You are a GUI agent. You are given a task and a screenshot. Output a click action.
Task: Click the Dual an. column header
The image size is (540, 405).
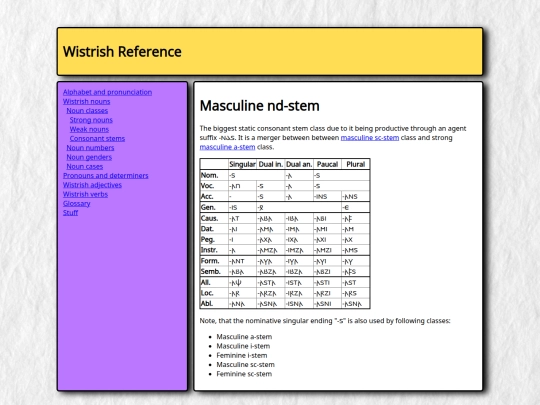point(299,164)
